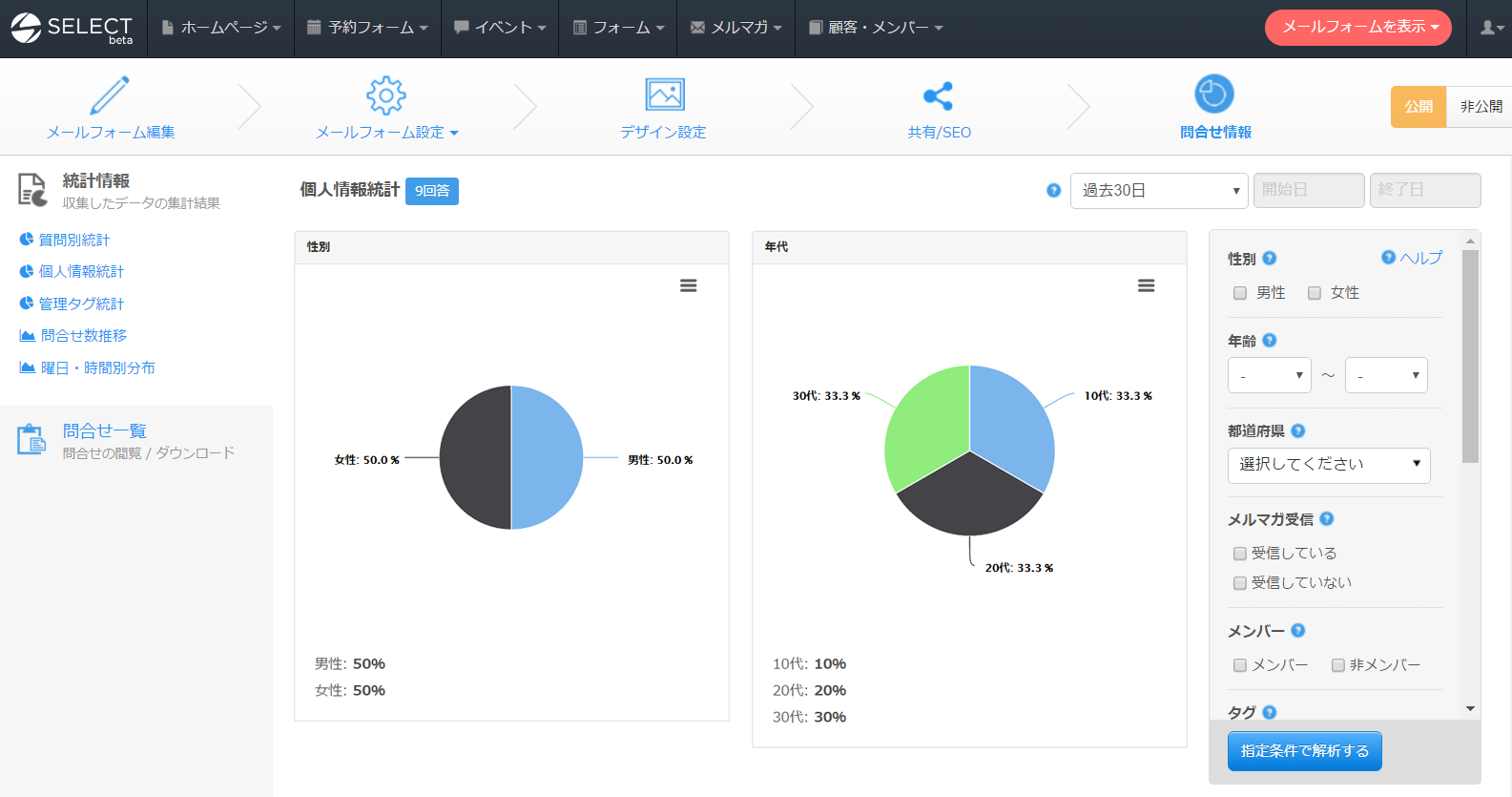Viewport: 1512px width, 797px height.
Task: Enable the 受信している checkbox
Action: coord(1240,554)
